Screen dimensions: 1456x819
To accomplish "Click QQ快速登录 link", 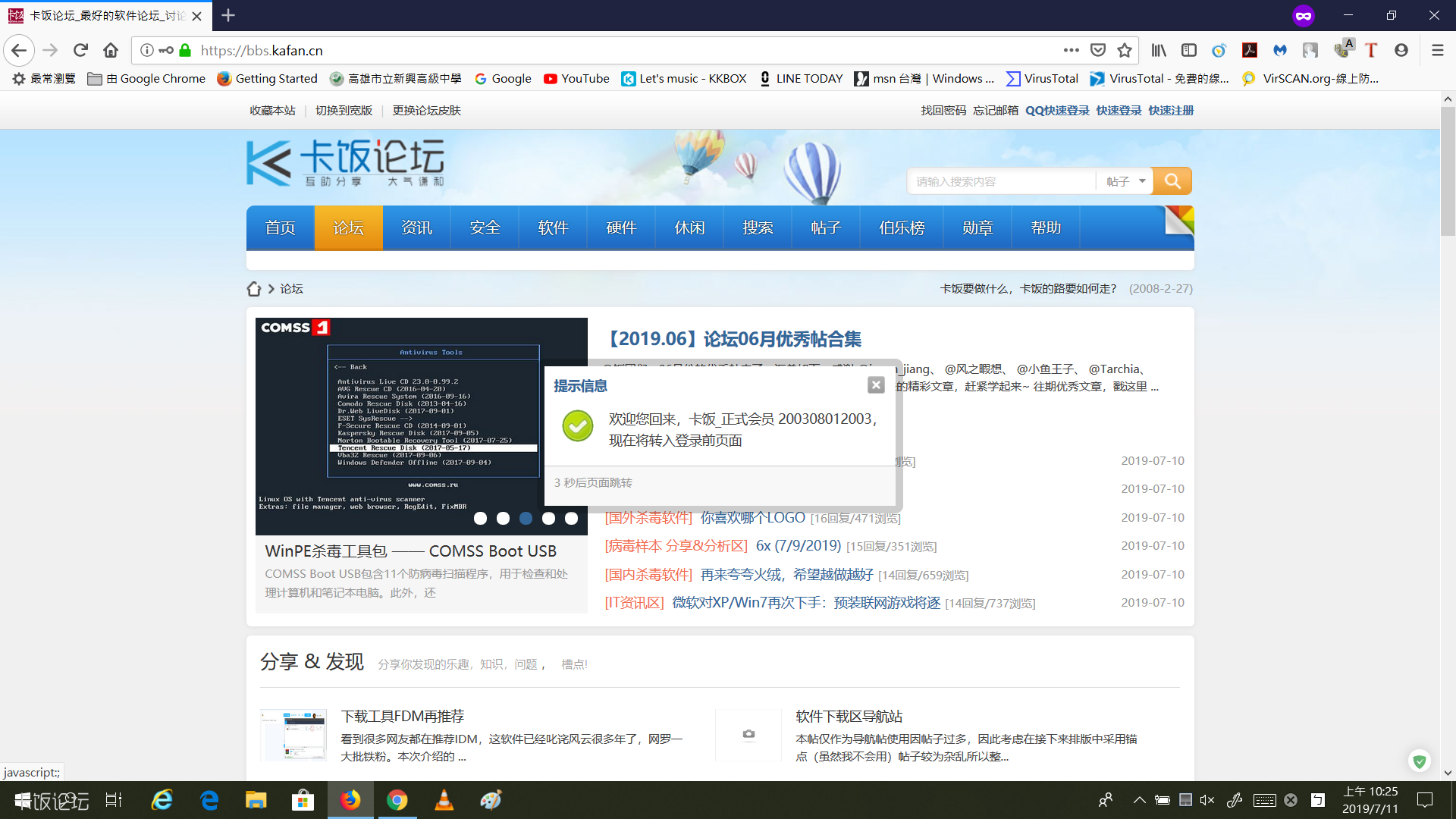I will 1057,111.
